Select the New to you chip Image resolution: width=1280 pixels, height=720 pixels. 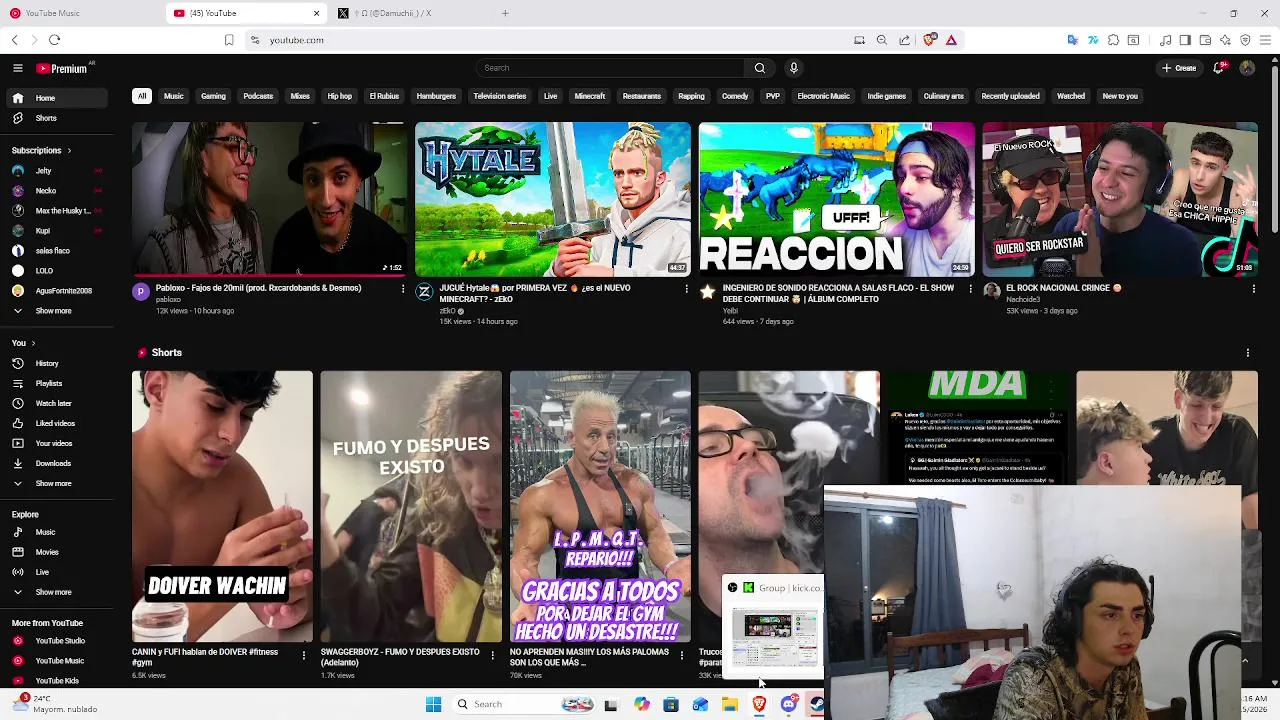tap(1120, 96)
